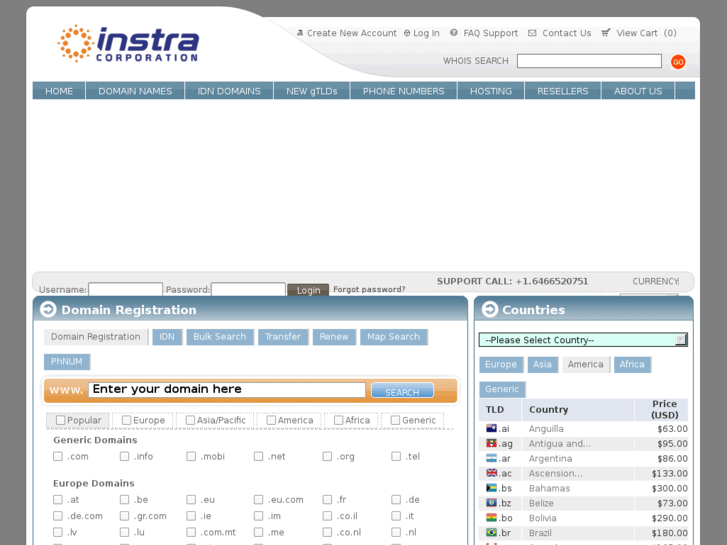
Task: Click the Contact Us envelope icon
Action: [x=532, y=33]
